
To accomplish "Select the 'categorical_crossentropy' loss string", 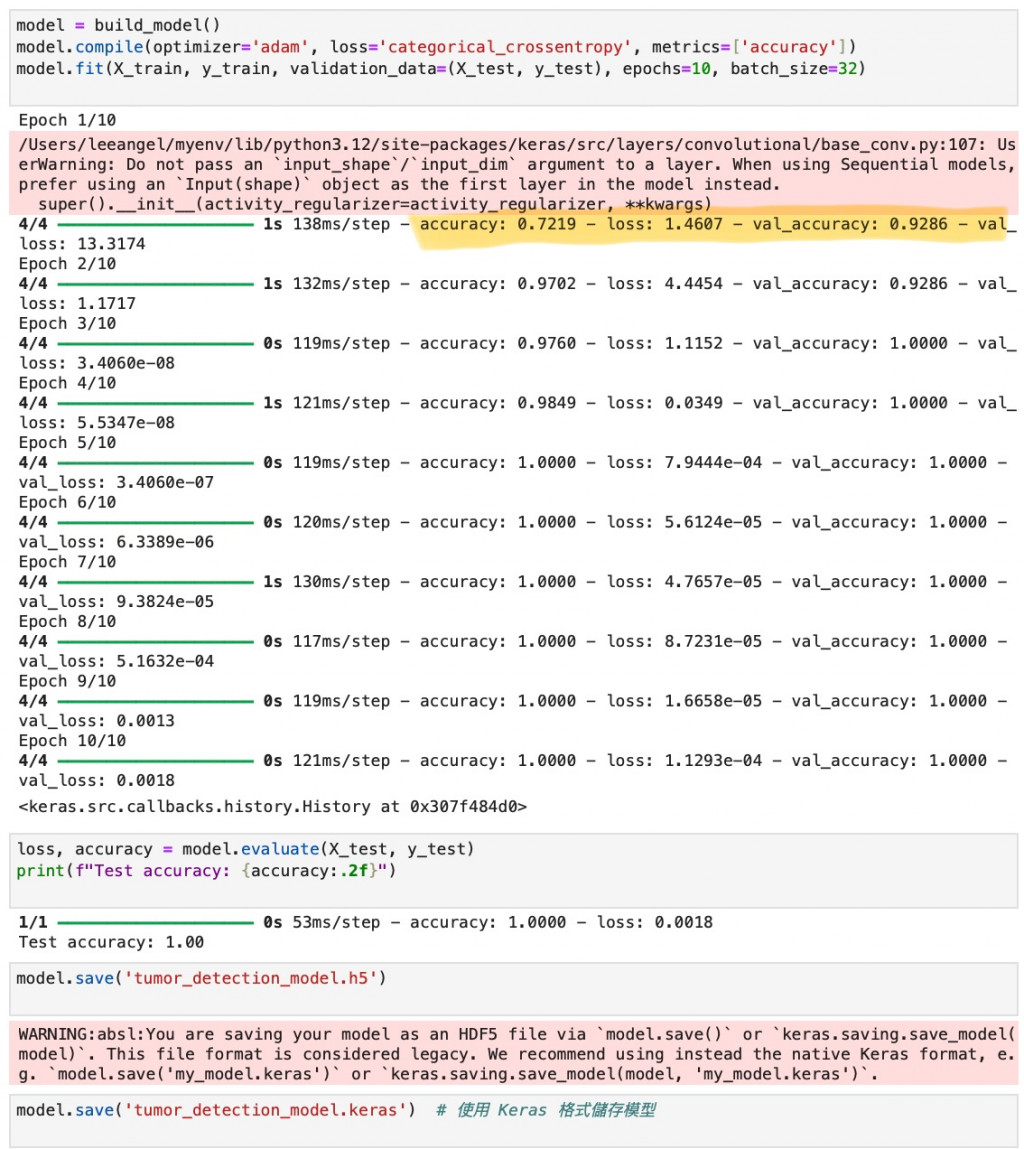I will pyautogui.click(x=505, y=47).
